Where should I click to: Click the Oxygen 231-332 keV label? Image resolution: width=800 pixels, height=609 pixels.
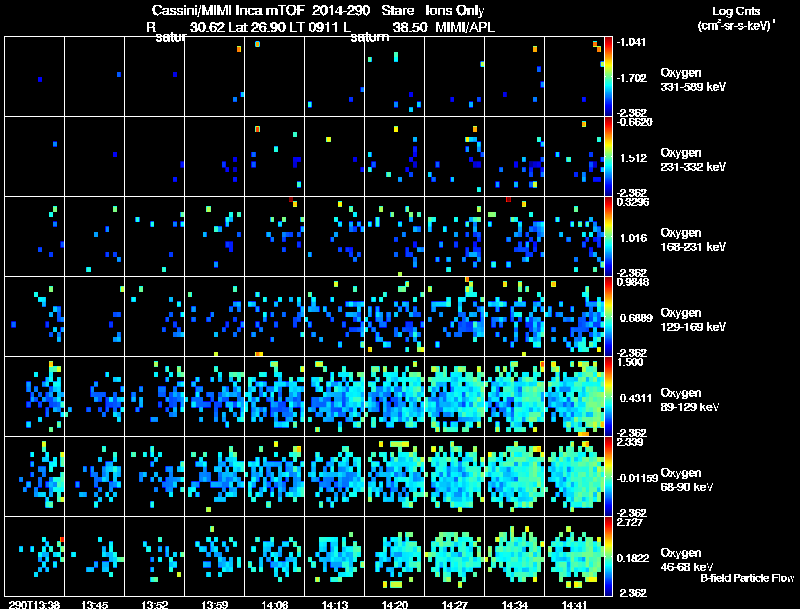(x=693, y=160)
